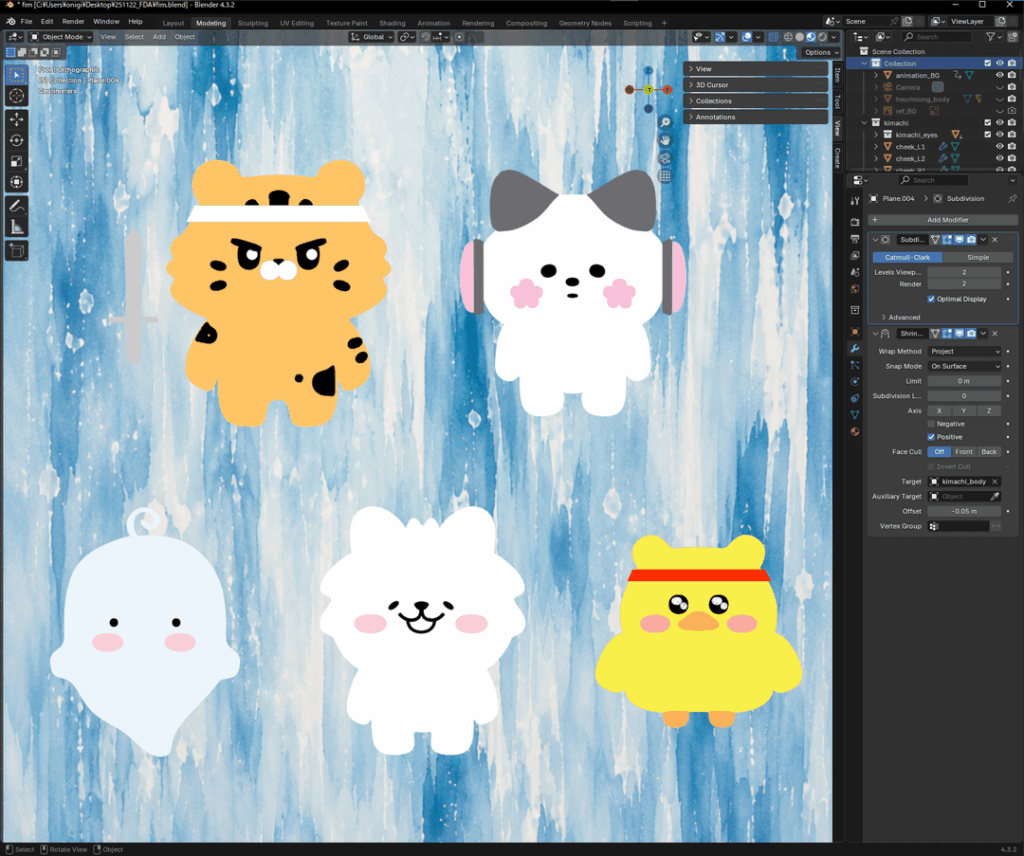Switch orthographic/perspective grid icon
This screenshot has height=856, width=1024.
coord(665,176)
